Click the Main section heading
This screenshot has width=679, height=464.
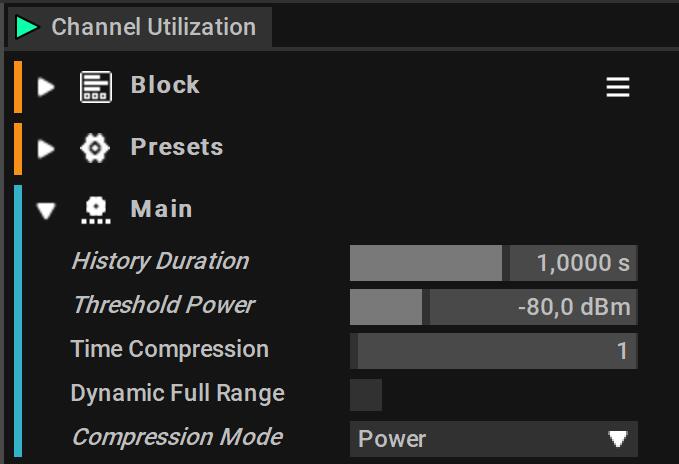click(161, 209)
